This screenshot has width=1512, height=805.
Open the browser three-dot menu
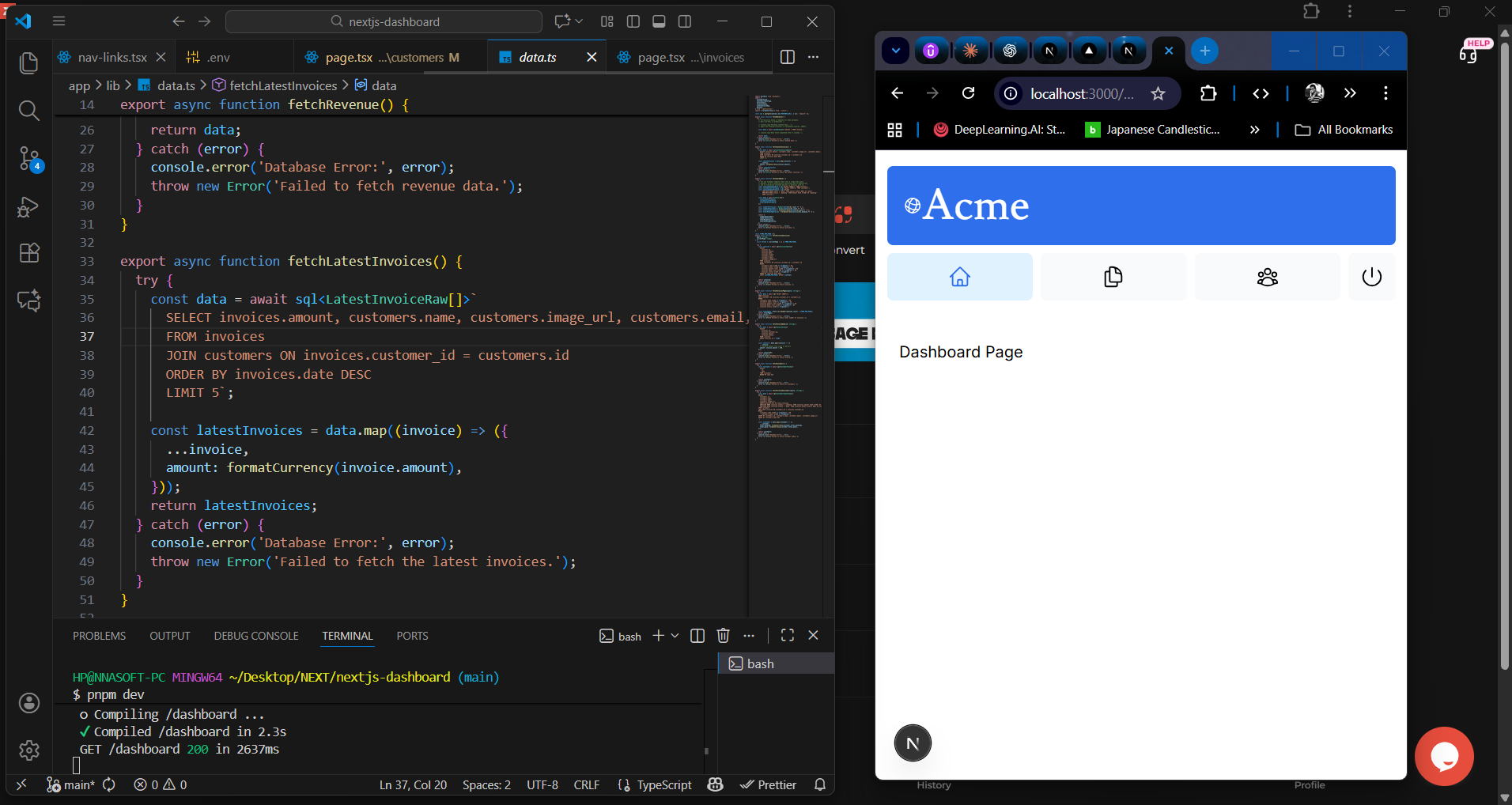point(1385,93)
